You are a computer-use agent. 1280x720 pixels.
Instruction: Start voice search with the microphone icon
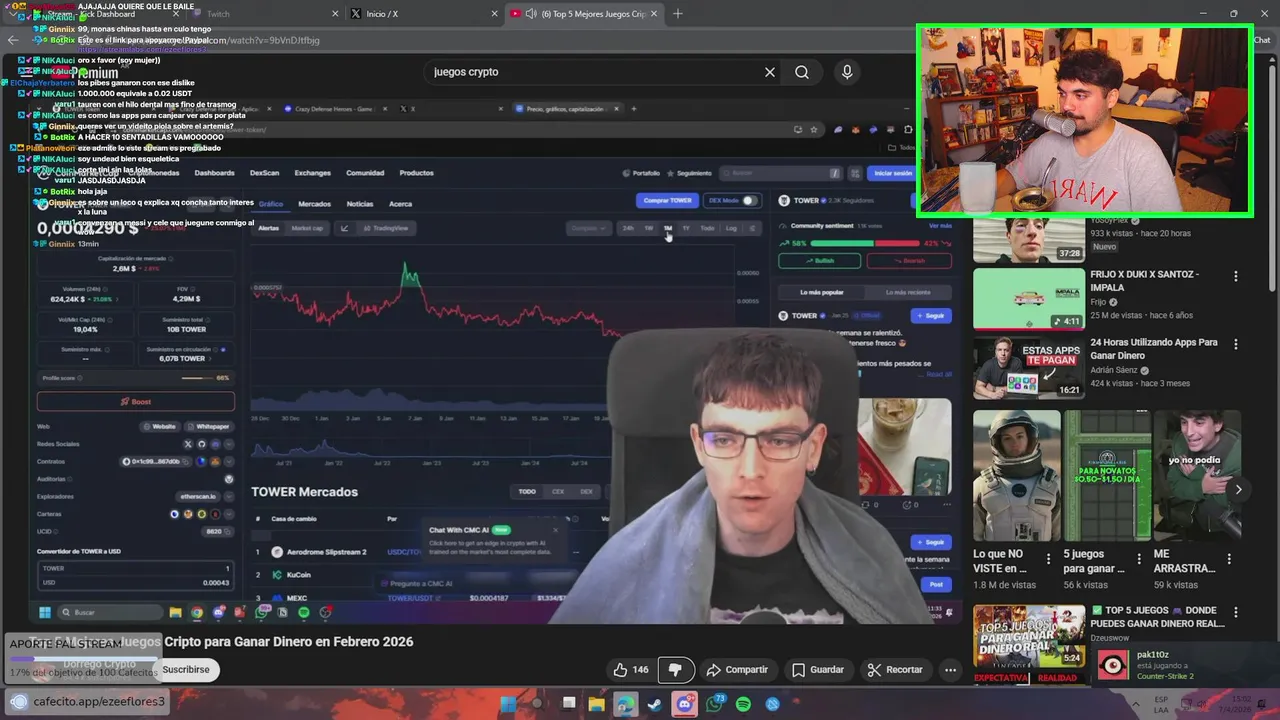[x=847, y=72]
